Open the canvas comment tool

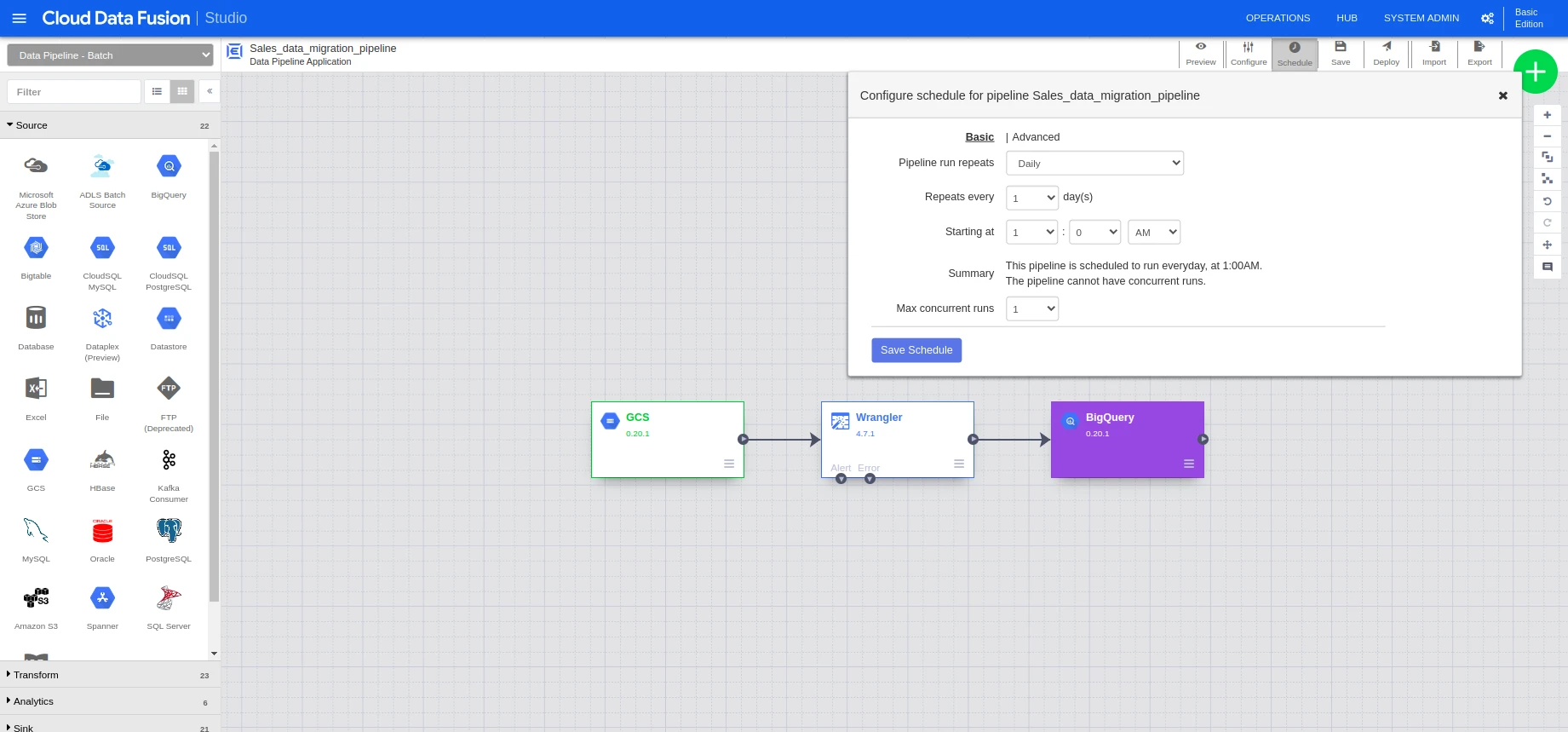click(1548, 267)
